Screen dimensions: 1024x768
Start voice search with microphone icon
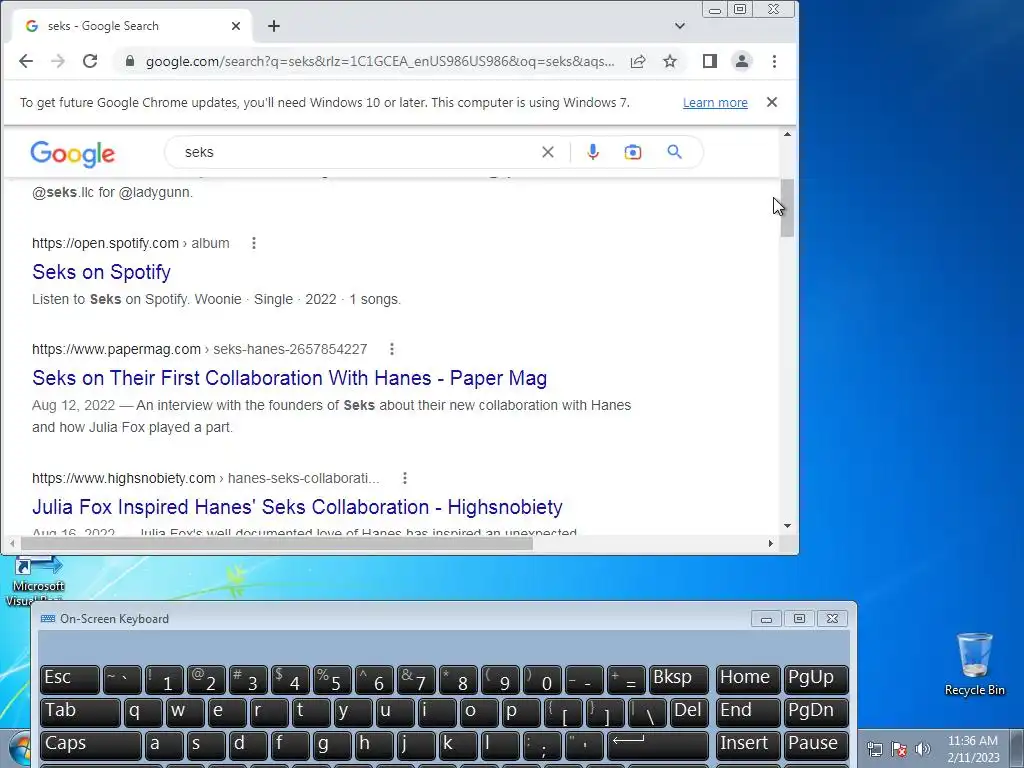(593, 152)
